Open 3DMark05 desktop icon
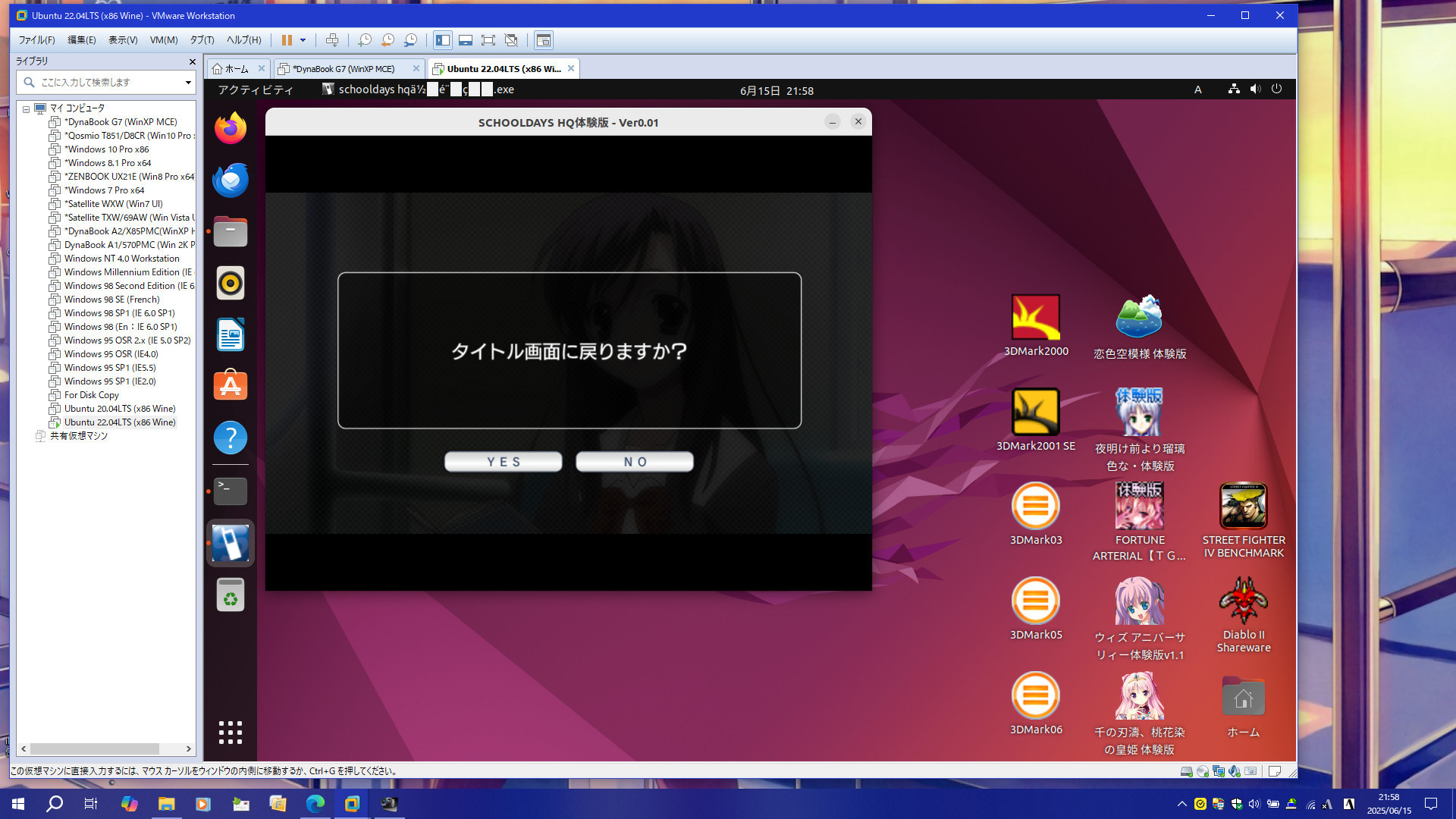 [1036, 608]
